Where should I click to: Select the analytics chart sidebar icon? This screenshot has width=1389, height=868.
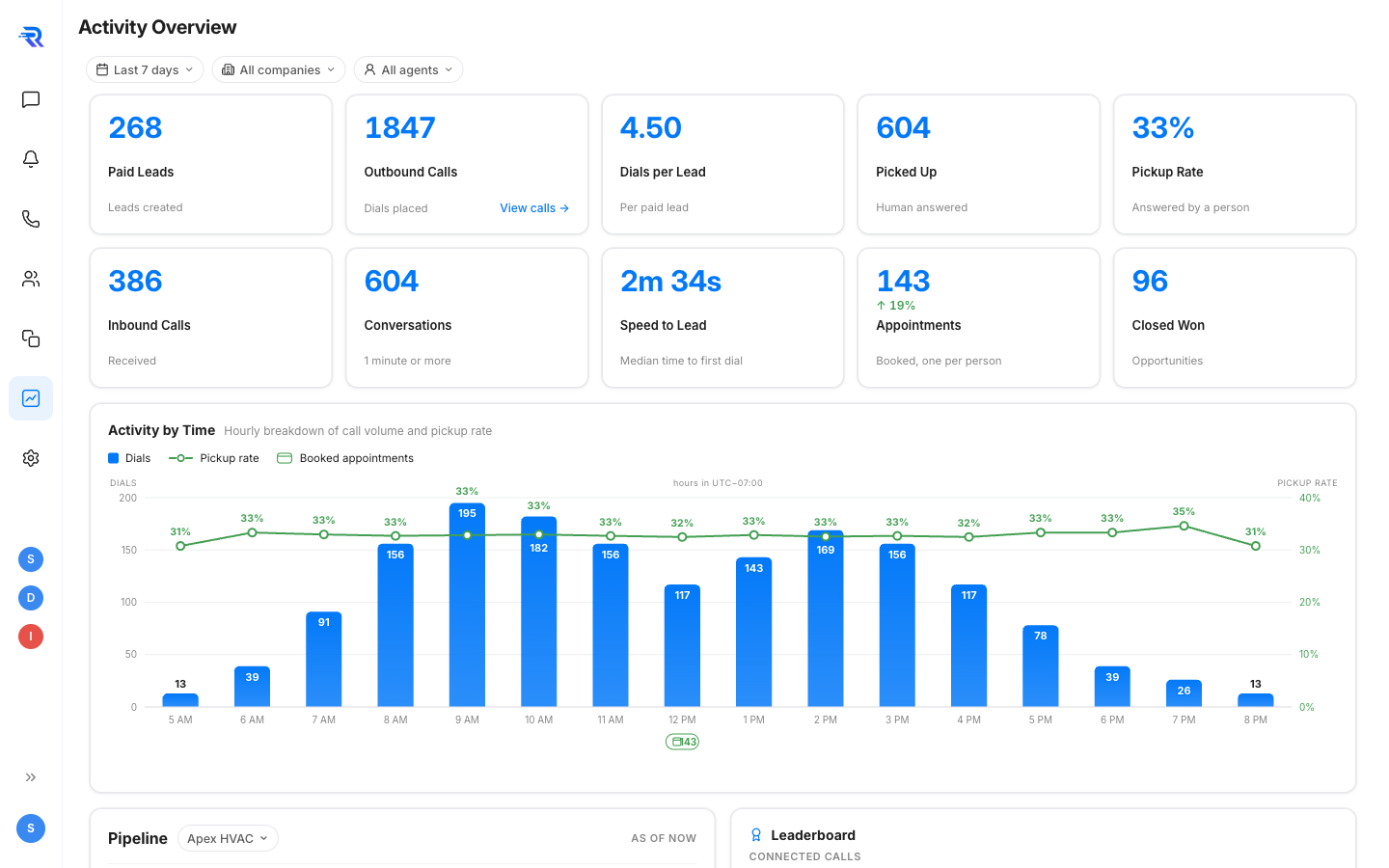tap(31, 398)
